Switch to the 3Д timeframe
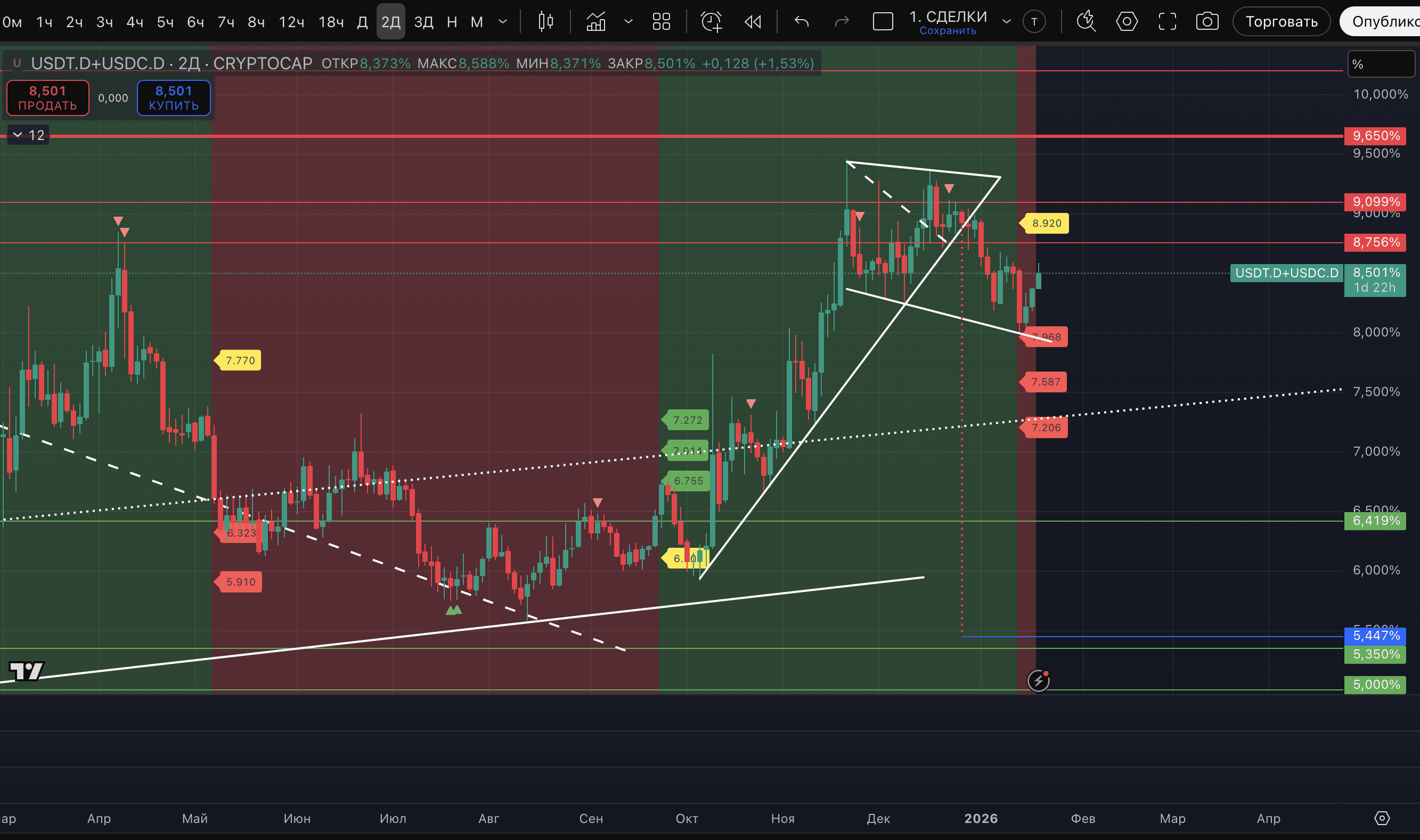1420x840 pixels. [x=423, y=22]
